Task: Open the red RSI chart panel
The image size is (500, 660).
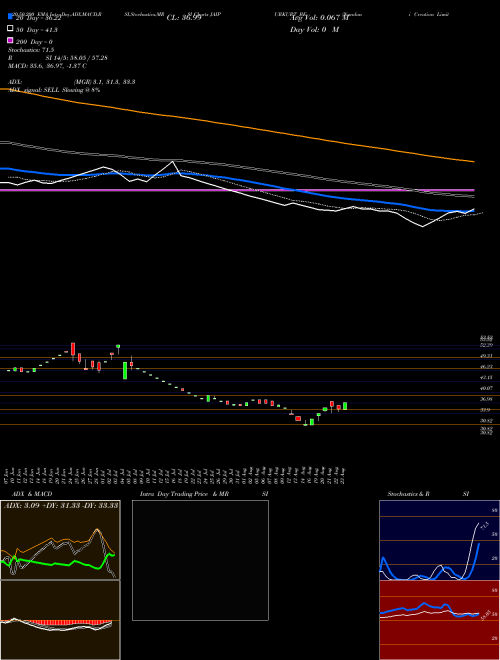Action: tap(439, 620)
